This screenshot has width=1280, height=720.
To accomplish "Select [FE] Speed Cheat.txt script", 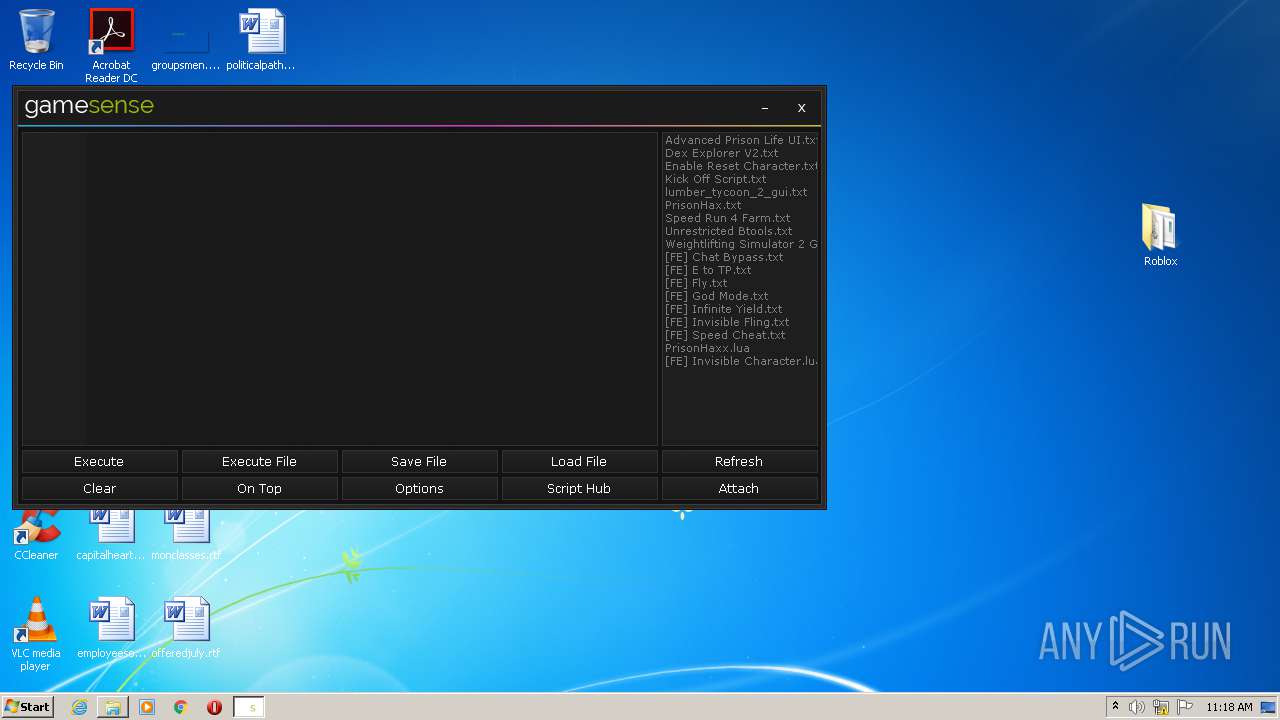I will (725, 335).
